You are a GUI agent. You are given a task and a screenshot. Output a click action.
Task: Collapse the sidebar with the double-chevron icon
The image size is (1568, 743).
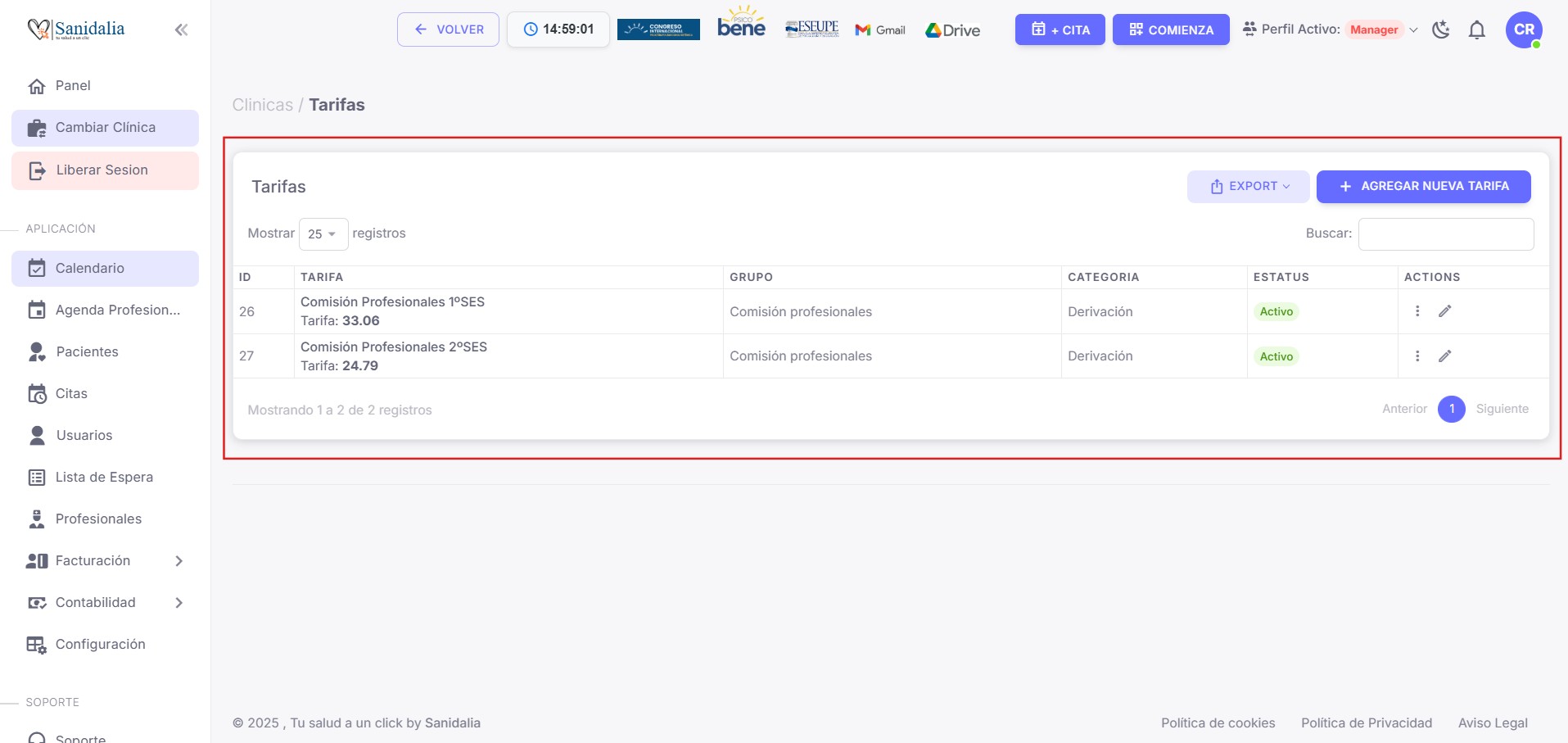pos(181,29)
